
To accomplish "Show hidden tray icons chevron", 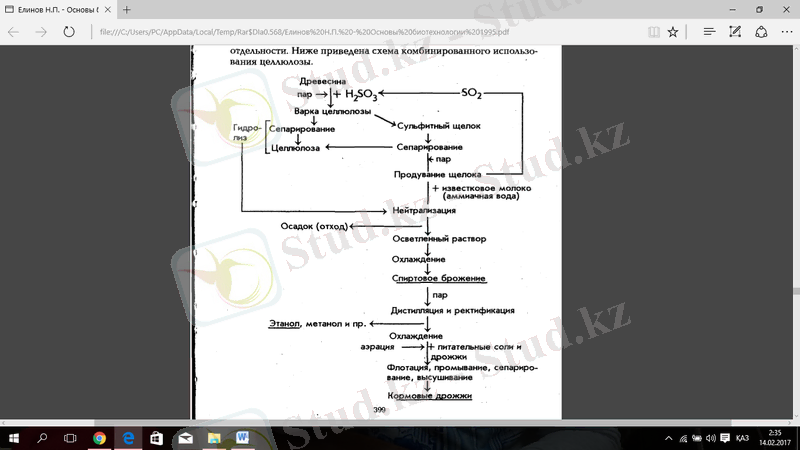I will (x=668, y=438).
